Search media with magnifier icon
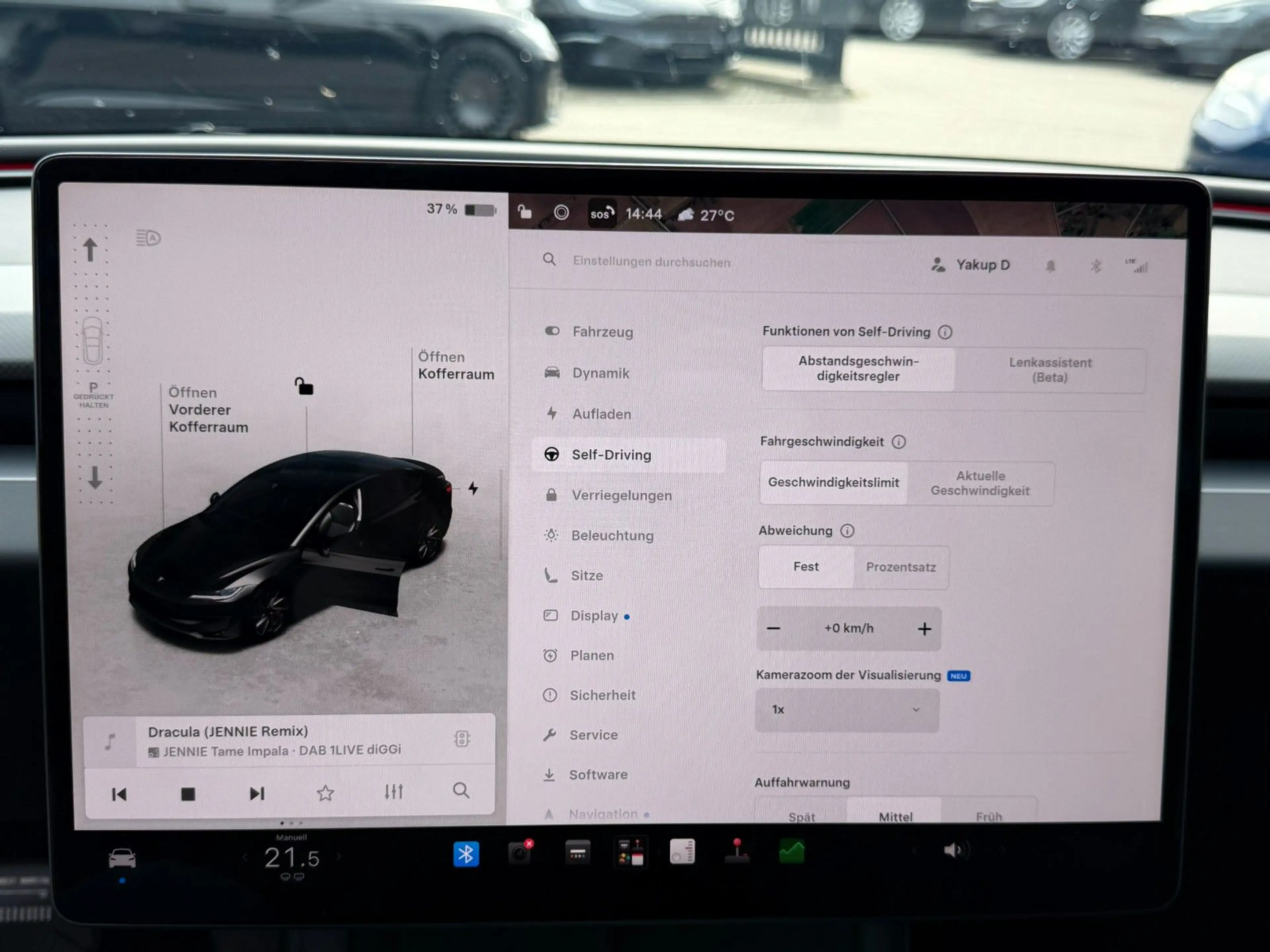Screen dimensions: 1270x952 461,791
